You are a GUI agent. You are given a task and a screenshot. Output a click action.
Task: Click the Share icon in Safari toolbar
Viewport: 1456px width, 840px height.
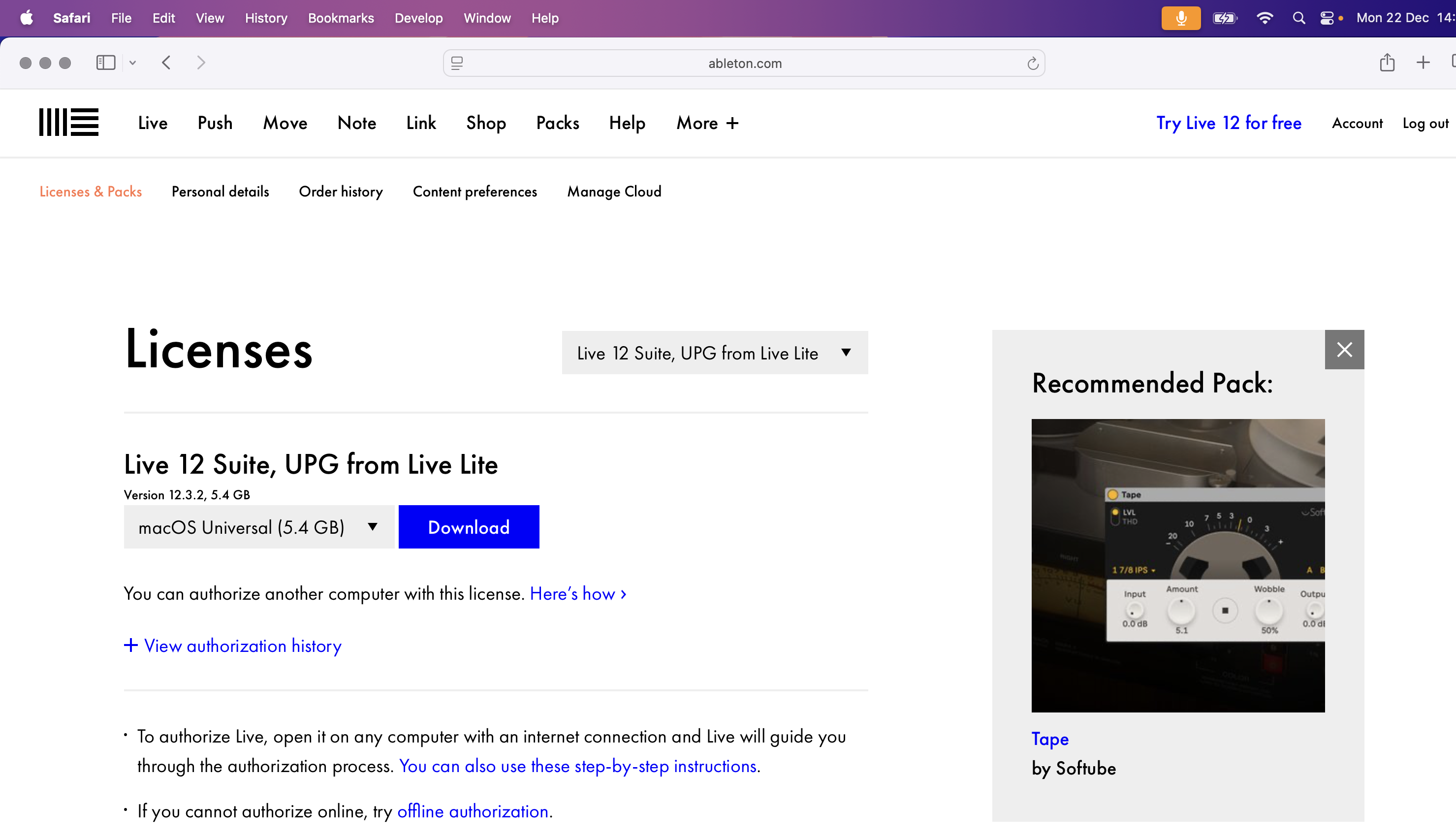pyautogui.click(x=1388, y=63)
